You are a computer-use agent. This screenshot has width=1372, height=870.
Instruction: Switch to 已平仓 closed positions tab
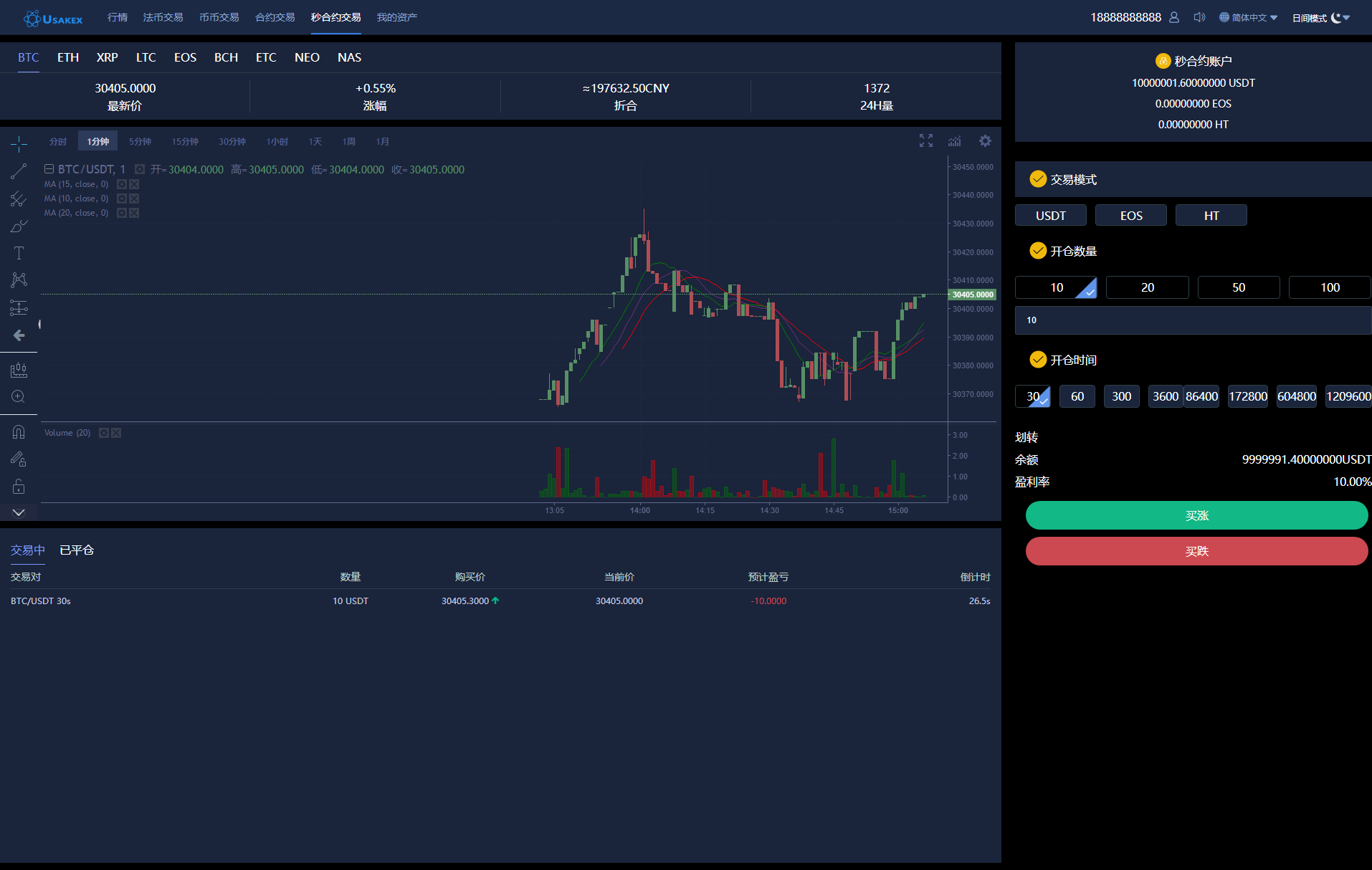click(77, 550)
